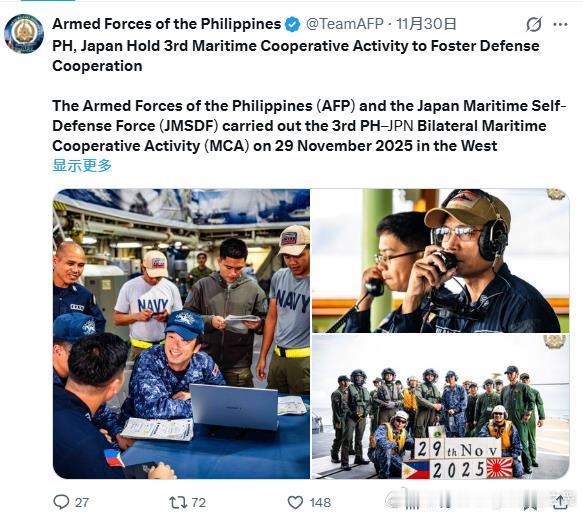Screen dimensions: 583x516
Task: Click the reply speech bubble icon
Action: [x=61, y=502]
